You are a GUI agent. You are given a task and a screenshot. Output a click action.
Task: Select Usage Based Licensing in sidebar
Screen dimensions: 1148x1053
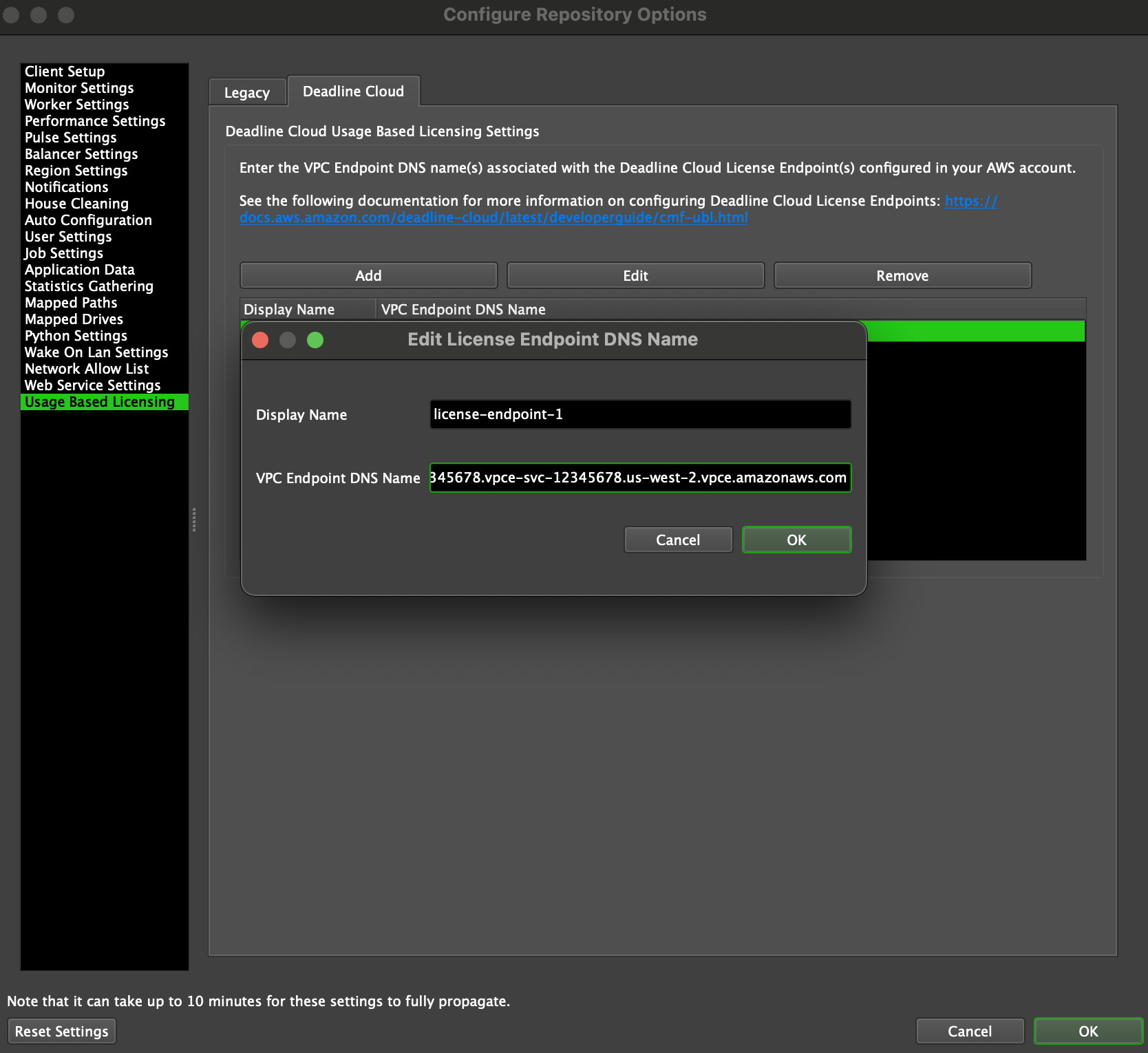100,402
